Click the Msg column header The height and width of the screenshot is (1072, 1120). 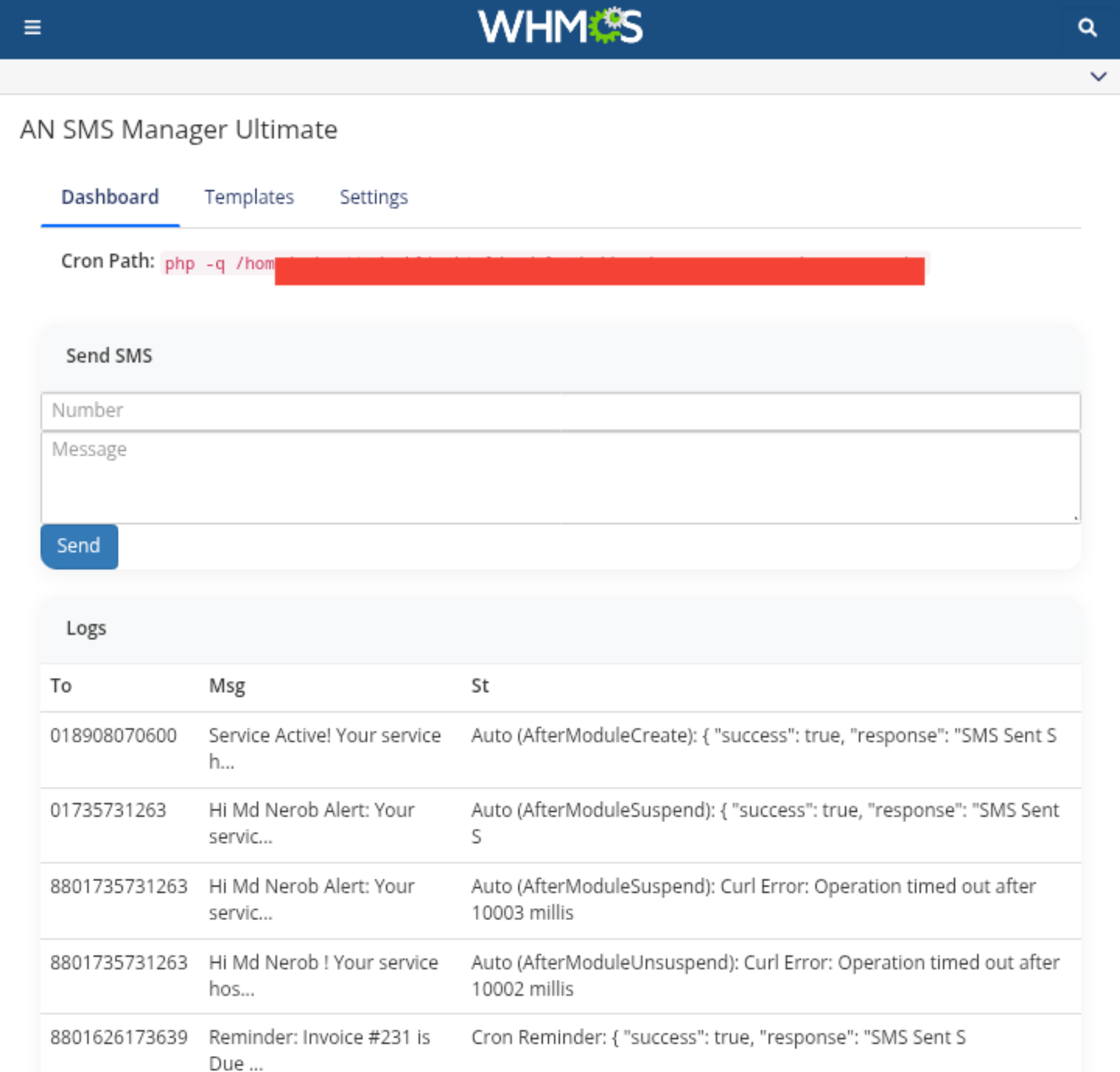point(227,686)
